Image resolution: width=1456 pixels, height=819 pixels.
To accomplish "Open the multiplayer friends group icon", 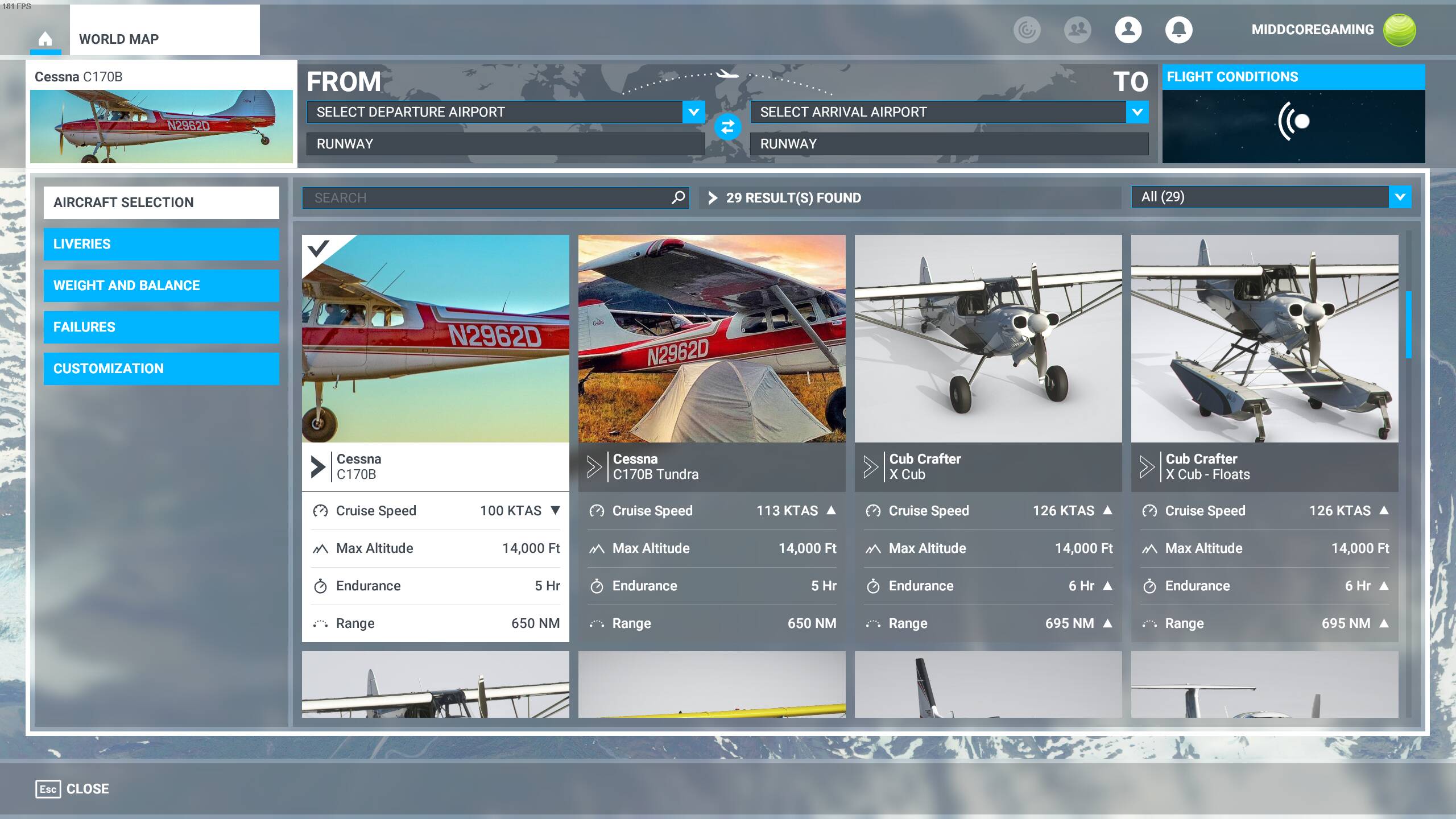I will 1077,30.
